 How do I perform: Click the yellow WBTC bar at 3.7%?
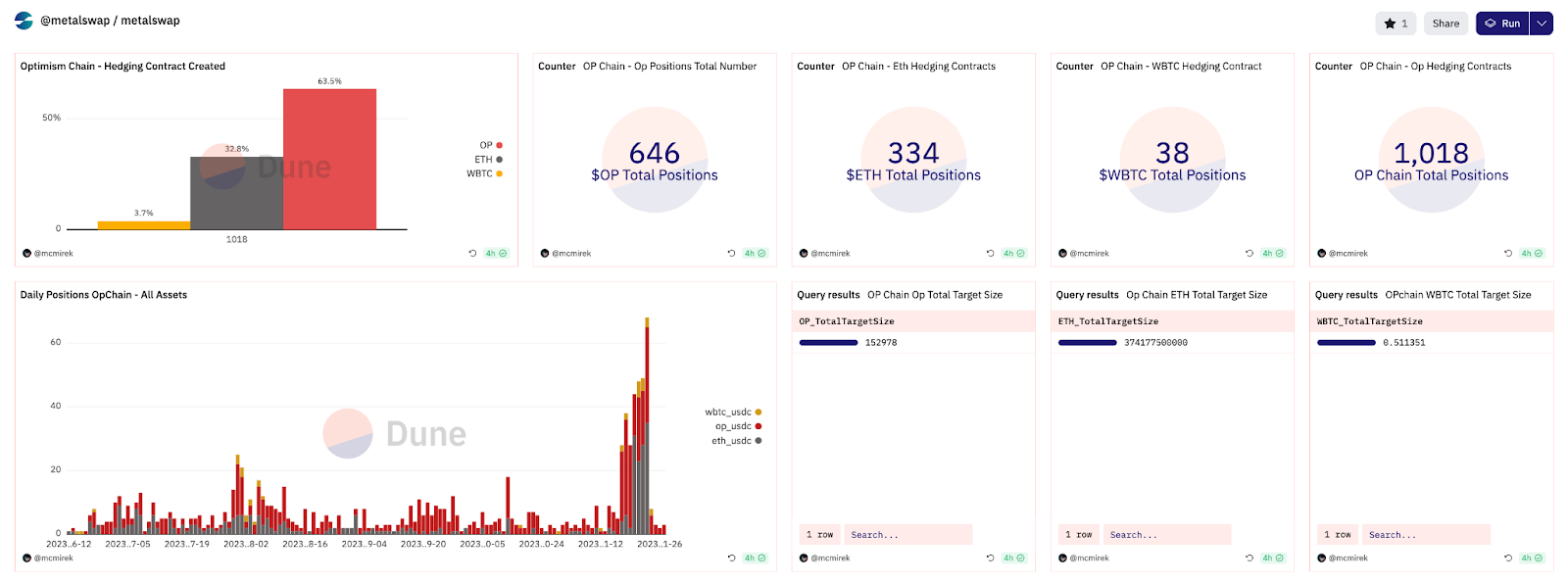144,225
